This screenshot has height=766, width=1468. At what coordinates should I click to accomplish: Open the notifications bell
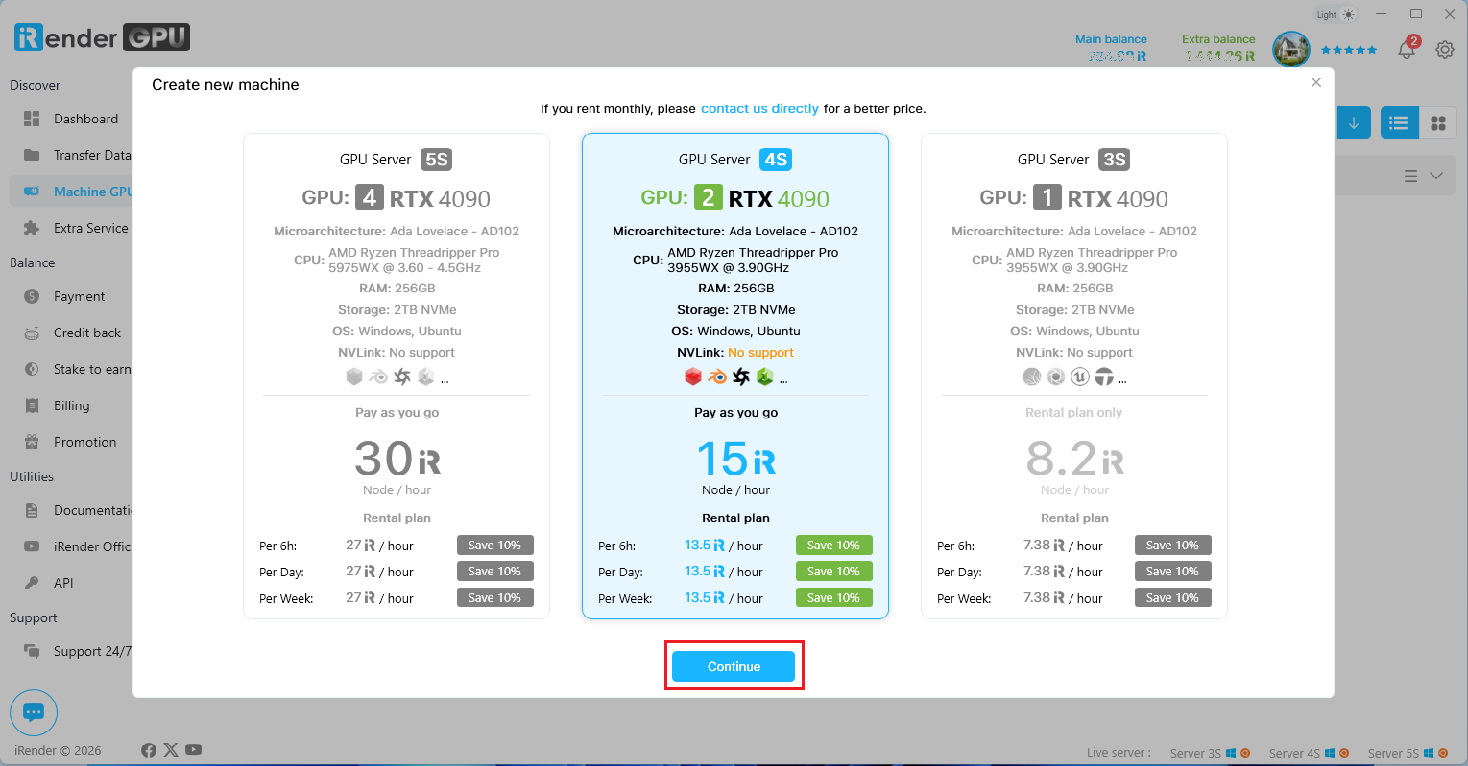(x=1407, y=49)
